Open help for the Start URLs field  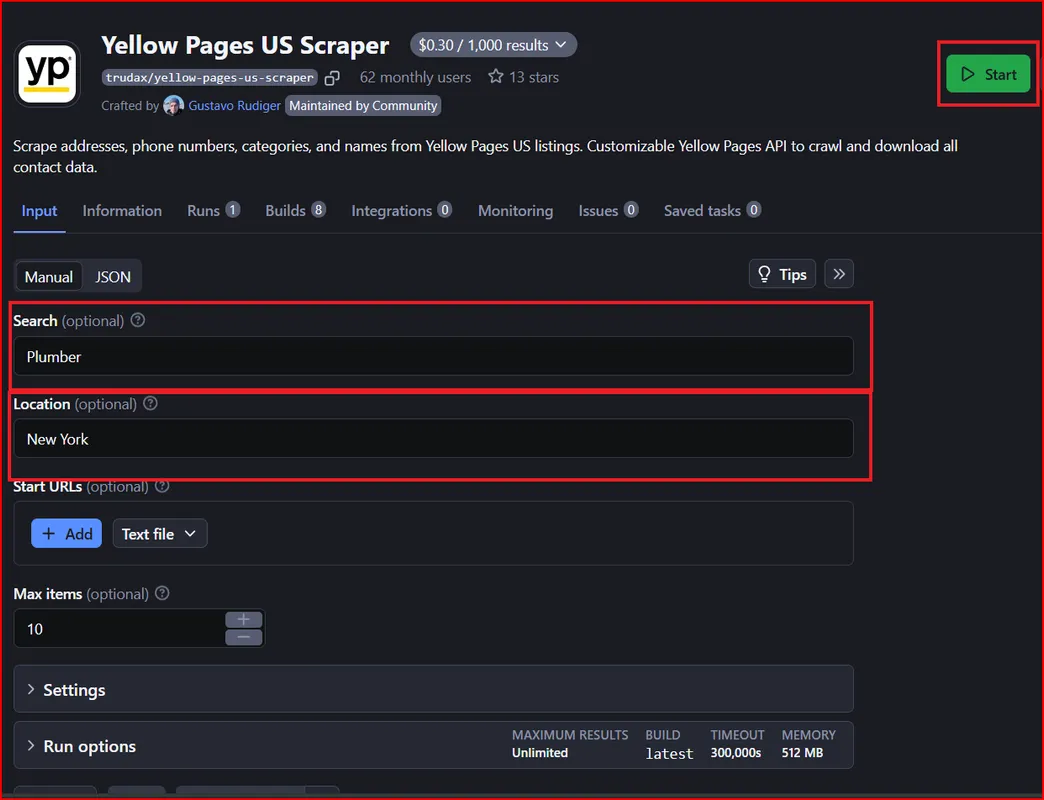[x=162, y=487]
